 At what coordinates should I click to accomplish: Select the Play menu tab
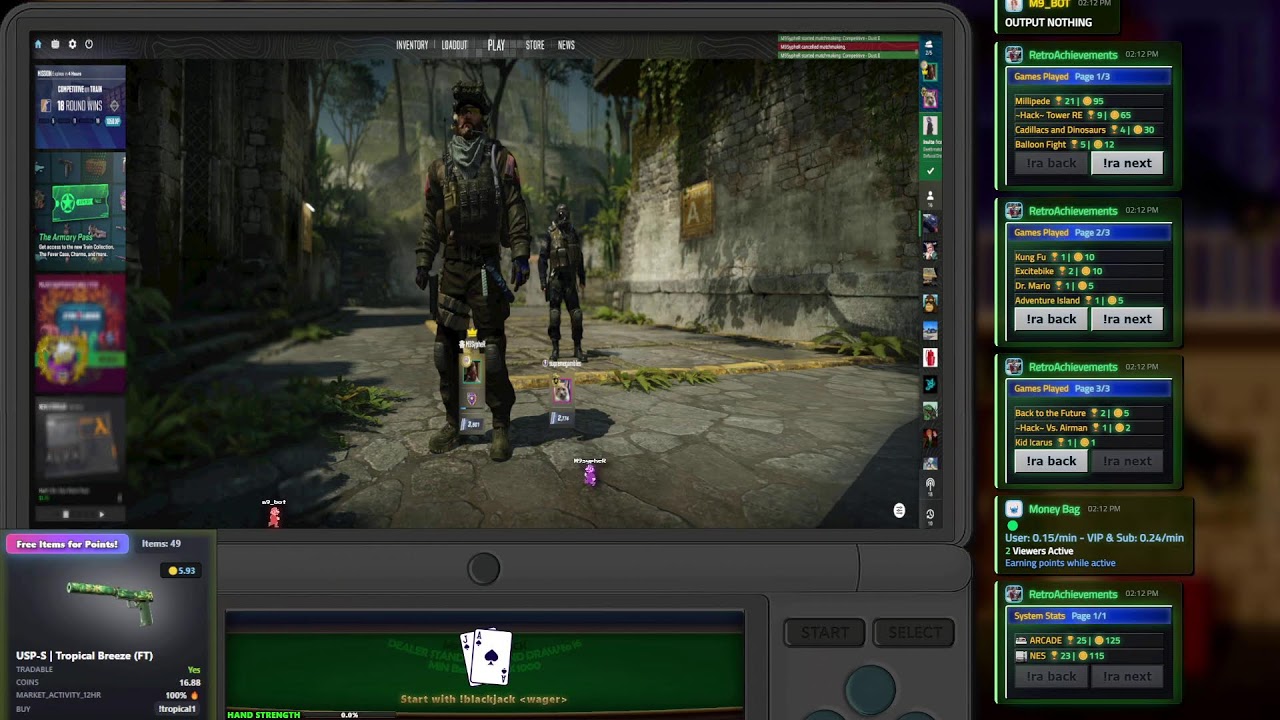click(x=496, y=45)
